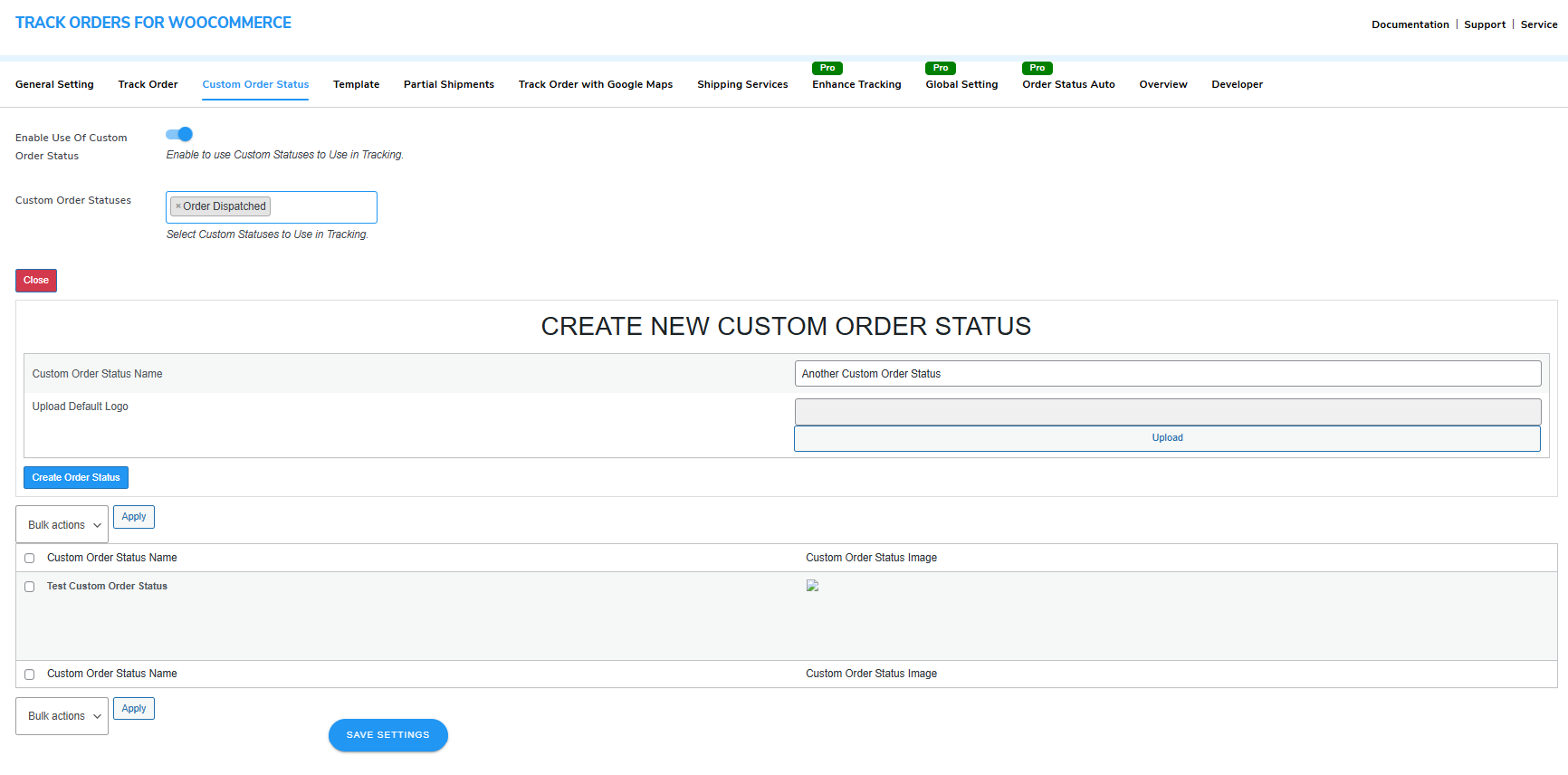Check the Test Custom Order Status checkbox
Image resolution: width=1568 pixels, height=775 pixels.
(x=30, y=587)
